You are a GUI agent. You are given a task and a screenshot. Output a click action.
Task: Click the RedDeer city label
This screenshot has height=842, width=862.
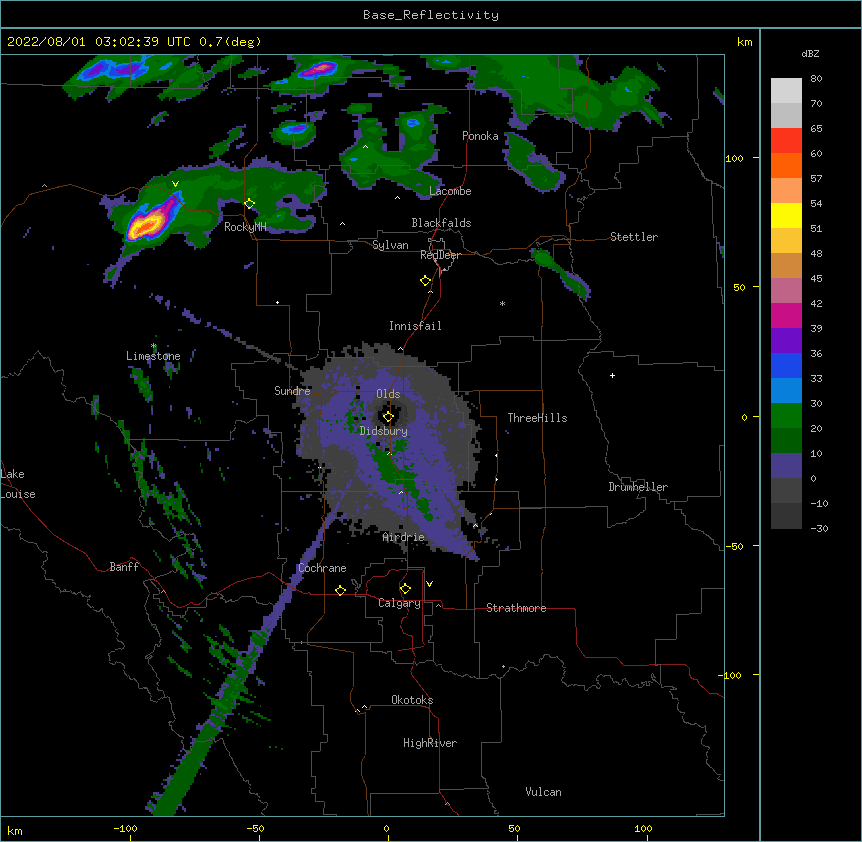pos(440,255)
